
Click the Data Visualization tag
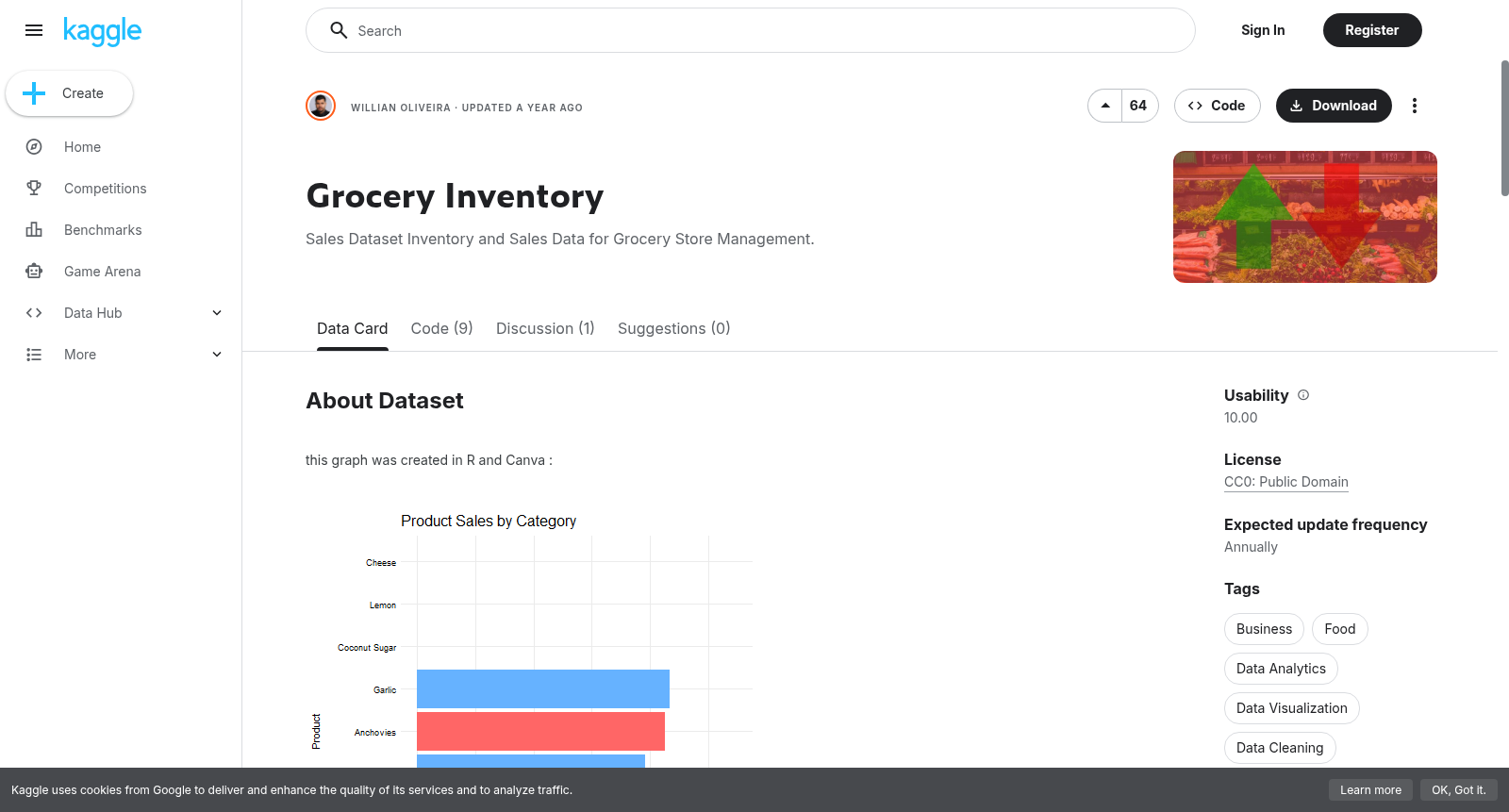click(1292, 708)
